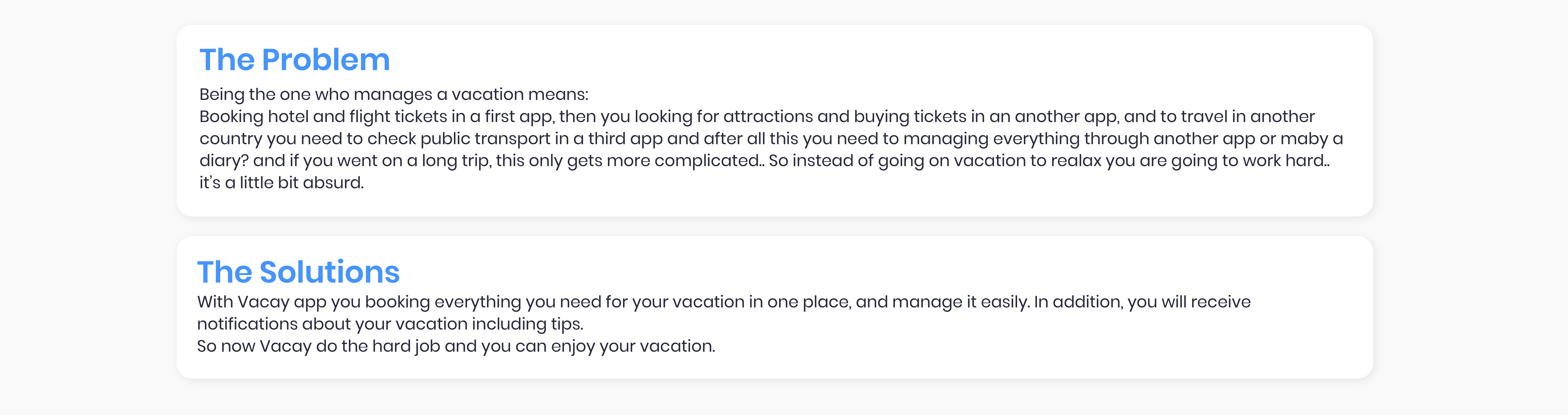Click "notifications about your vacation including tips."
Viewport: 1568px width, 415px height.
click(390, 324)
